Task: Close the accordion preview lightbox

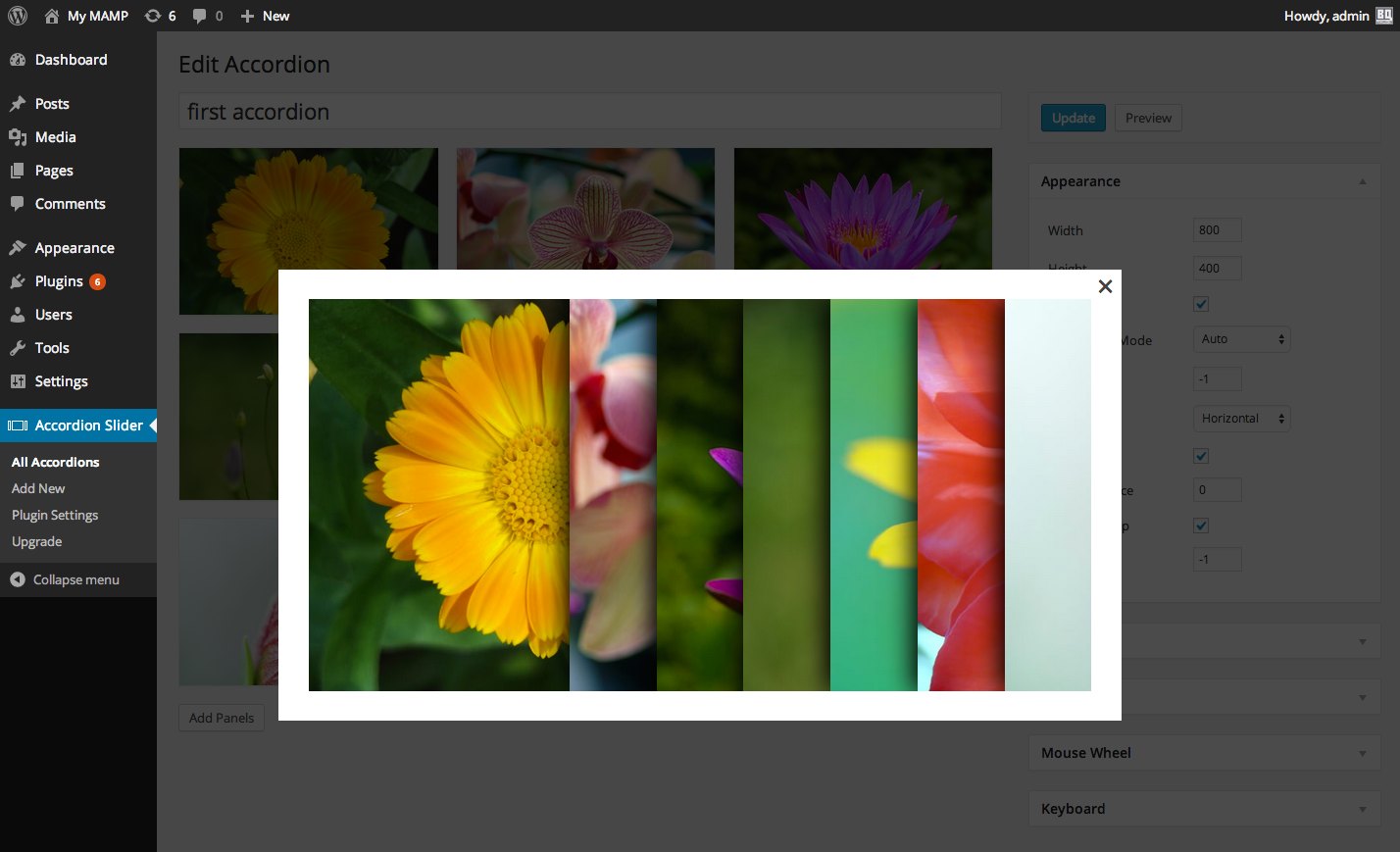Action: (x=1105, y=286)
